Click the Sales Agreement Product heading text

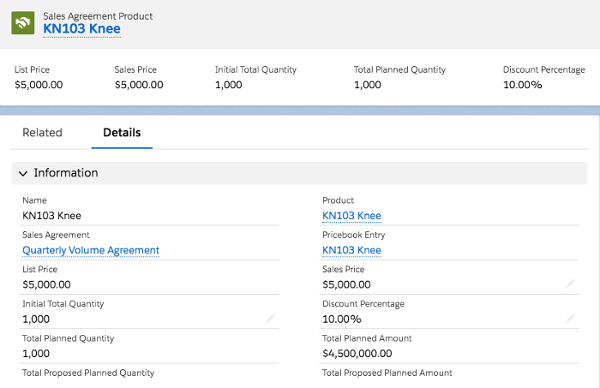click(98, 16)
